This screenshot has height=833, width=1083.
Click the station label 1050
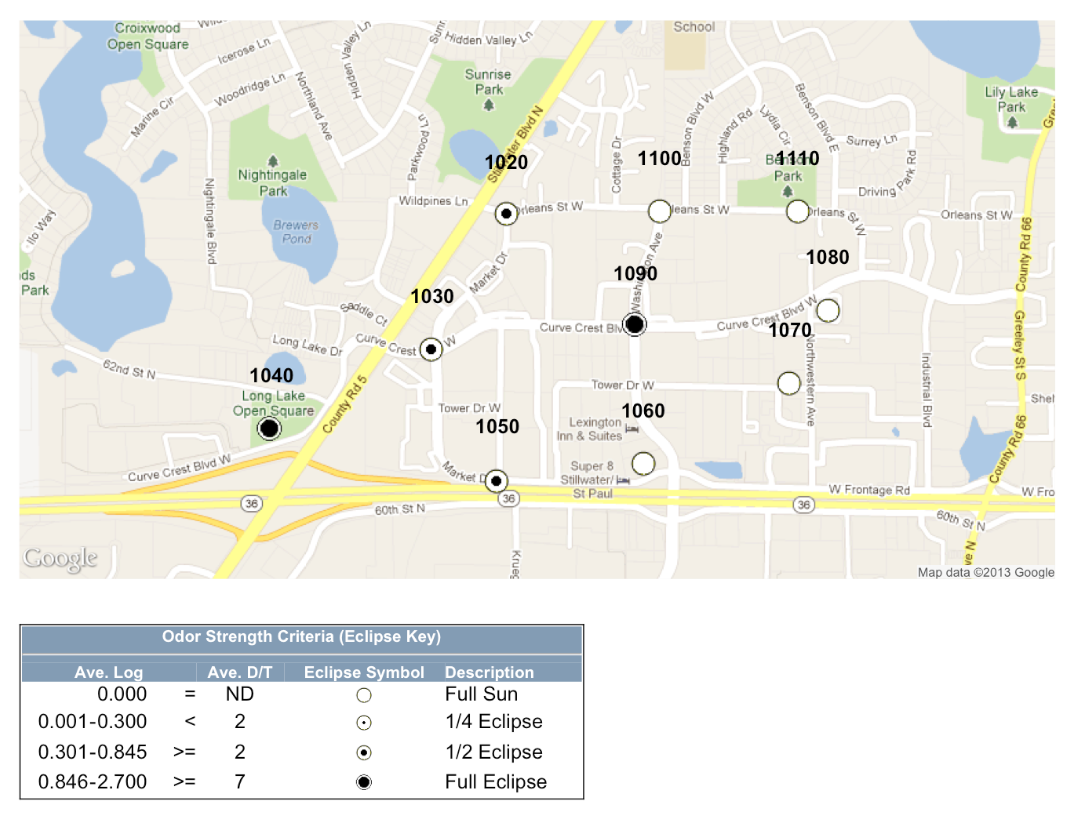click(497, 427)
